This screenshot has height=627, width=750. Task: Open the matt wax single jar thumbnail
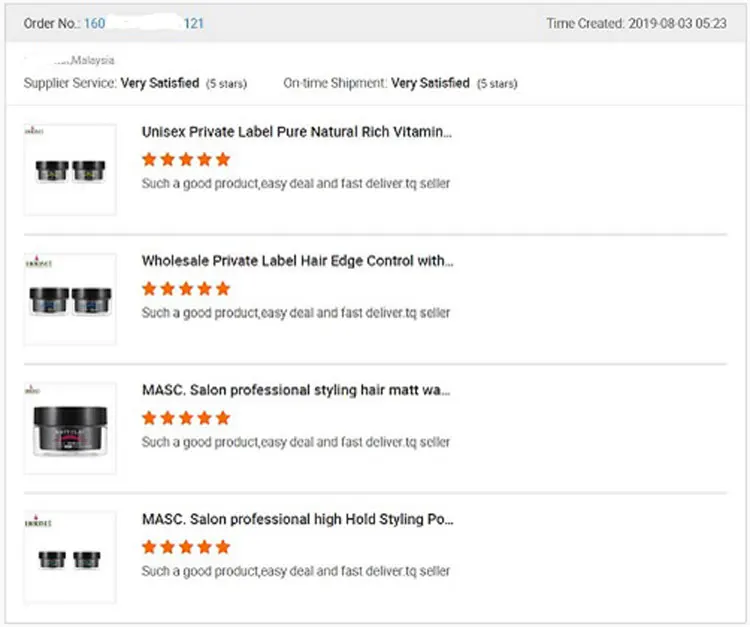click(x=70, y=428)
